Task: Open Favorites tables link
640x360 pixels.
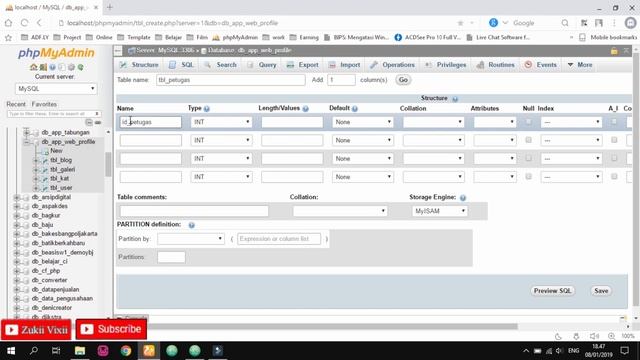Action: (44, 104)
